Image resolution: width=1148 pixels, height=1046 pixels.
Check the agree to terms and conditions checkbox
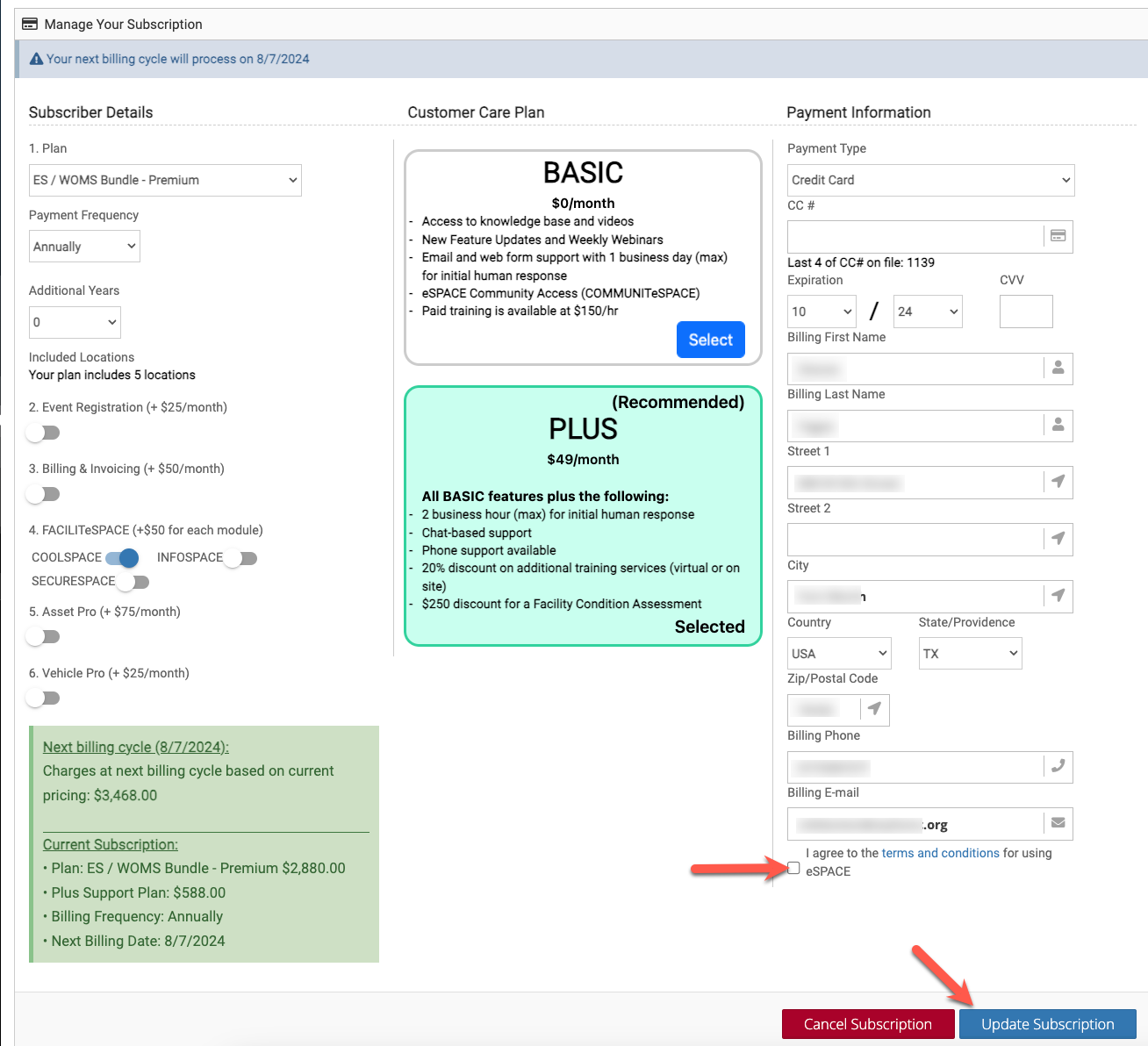[x=793, y=868]
